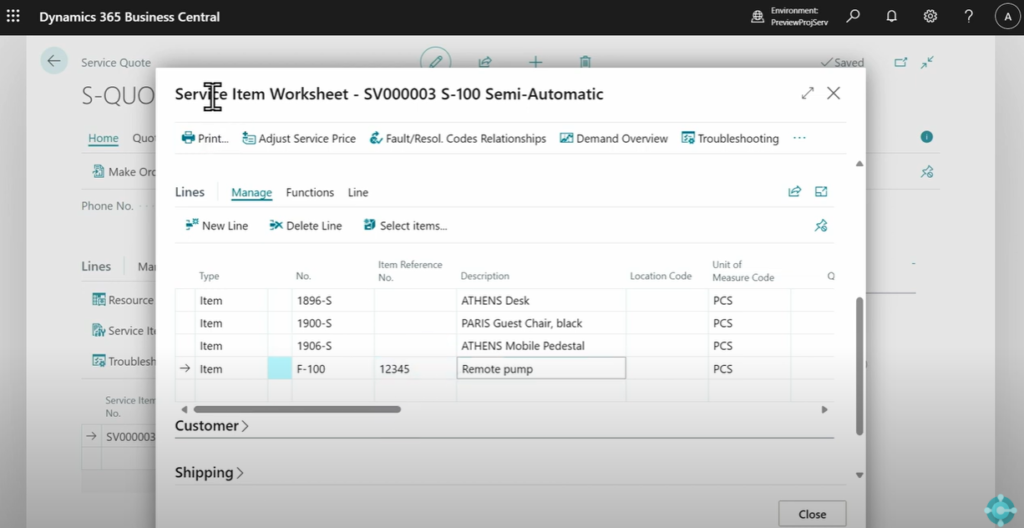Click Make Order on Service Quote page
1024x528 pixels.
(x=124, y=172)
